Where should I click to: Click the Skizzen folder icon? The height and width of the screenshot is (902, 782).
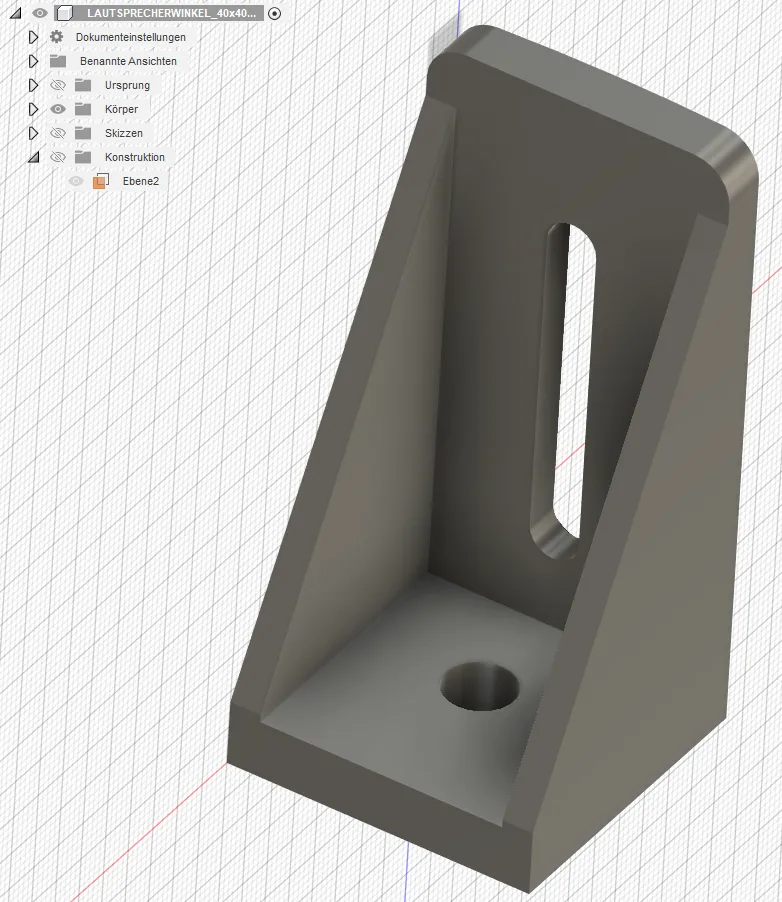83,133
